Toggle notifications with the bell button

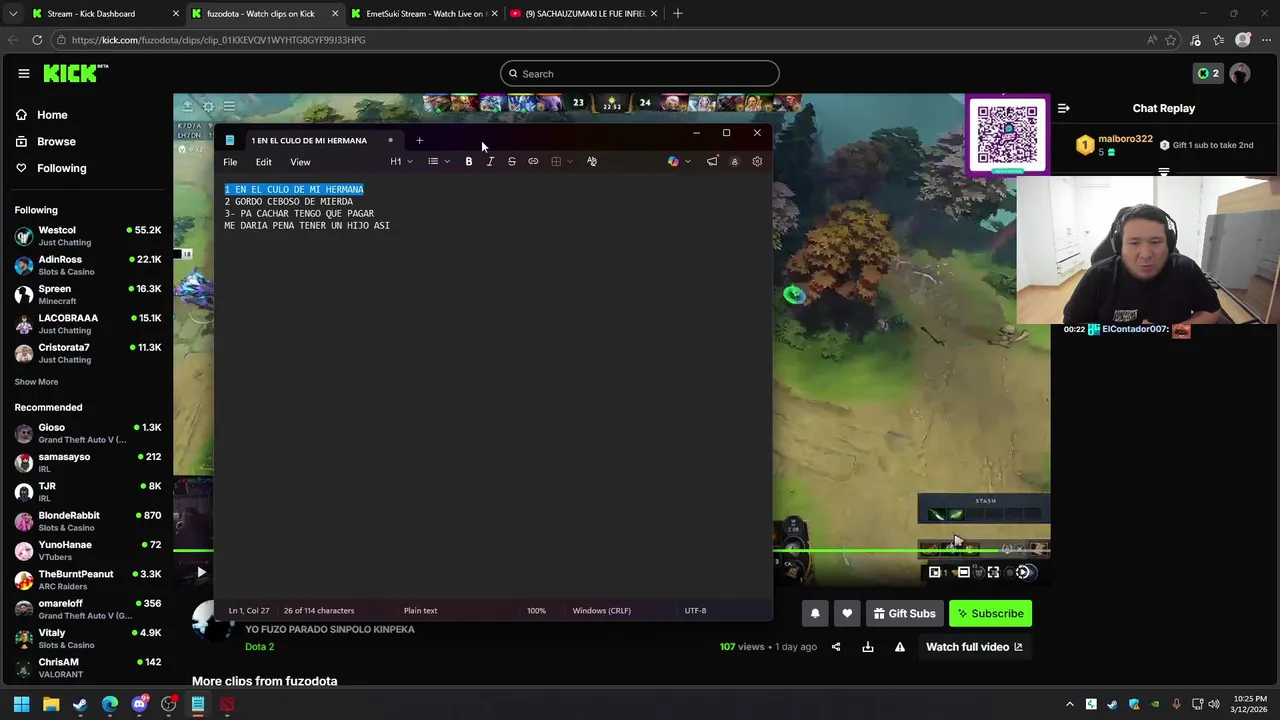(x=815, y=613)
